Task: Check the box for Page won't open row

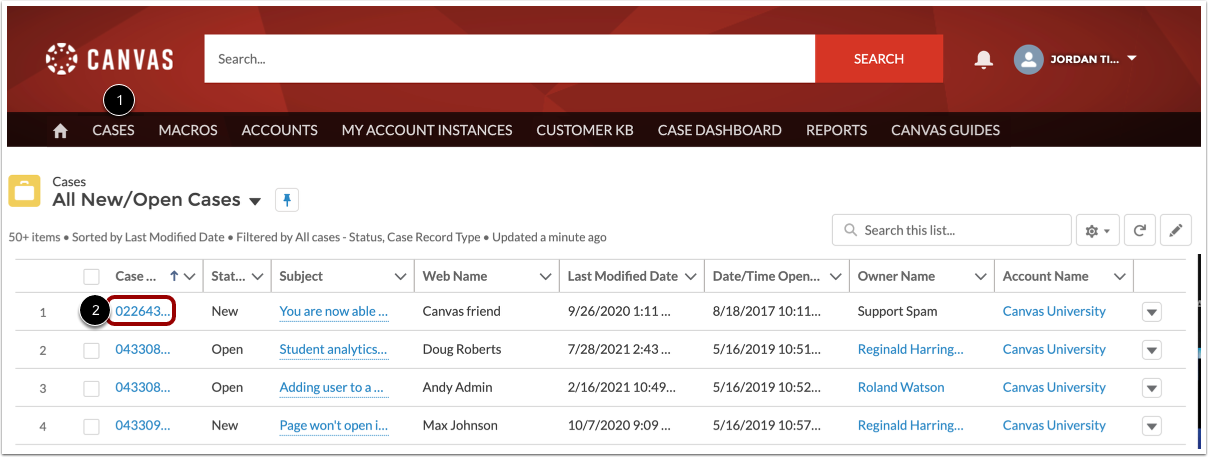Action: [x=91, y=426]
